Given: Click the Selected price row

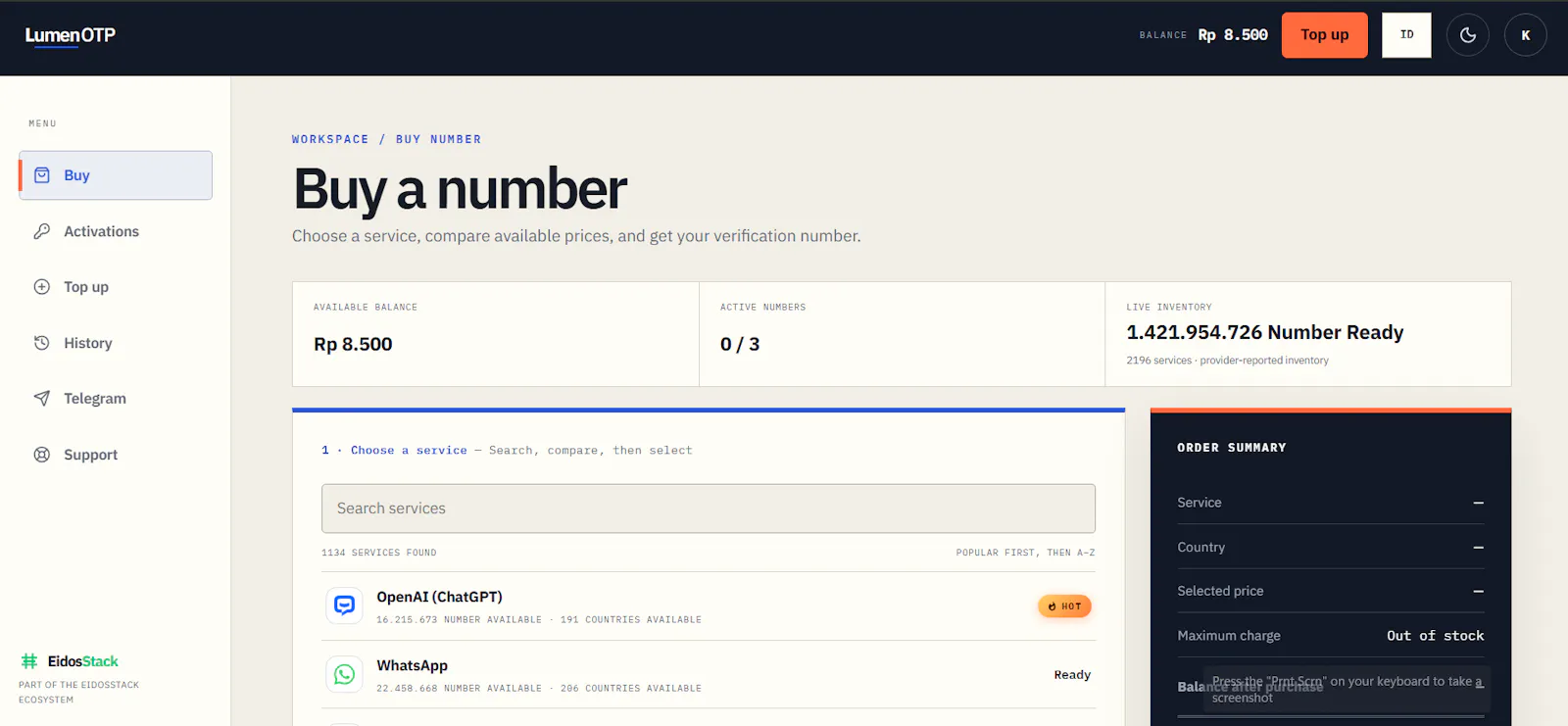Looking at the screenshot, I should (x=1331, y=591).
